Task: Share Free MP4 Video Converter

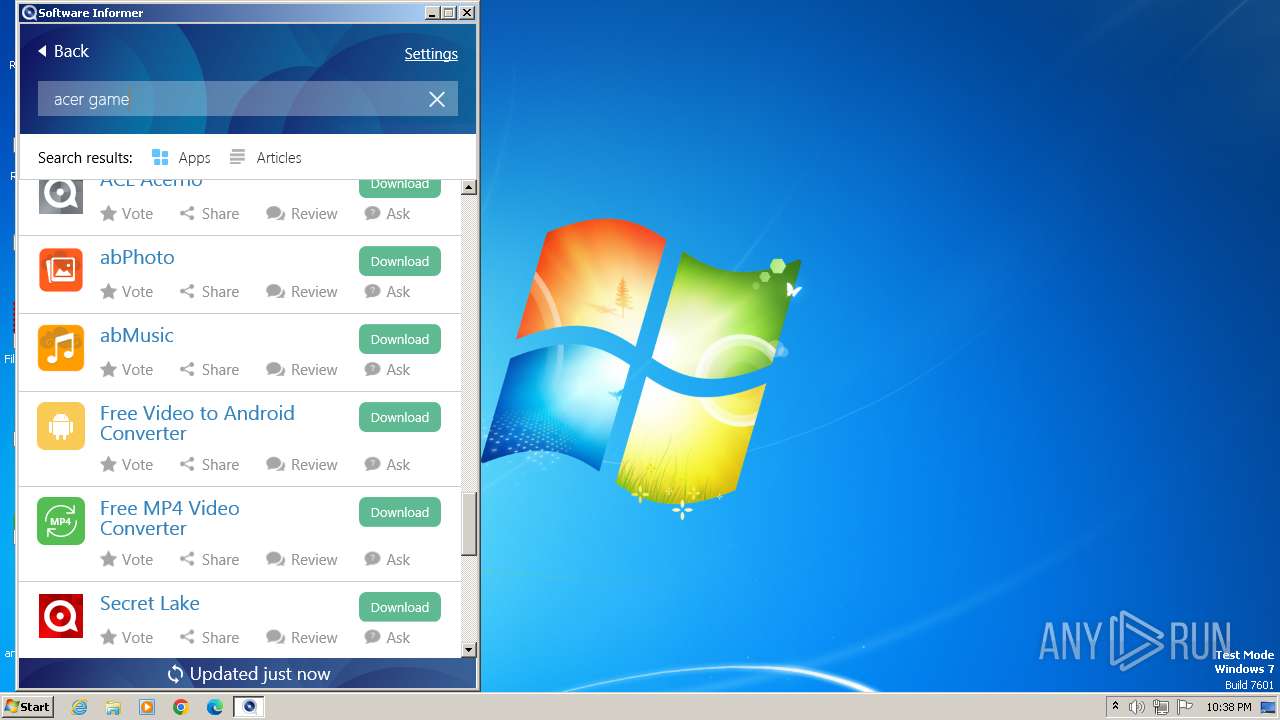Action: coord(209,560)
